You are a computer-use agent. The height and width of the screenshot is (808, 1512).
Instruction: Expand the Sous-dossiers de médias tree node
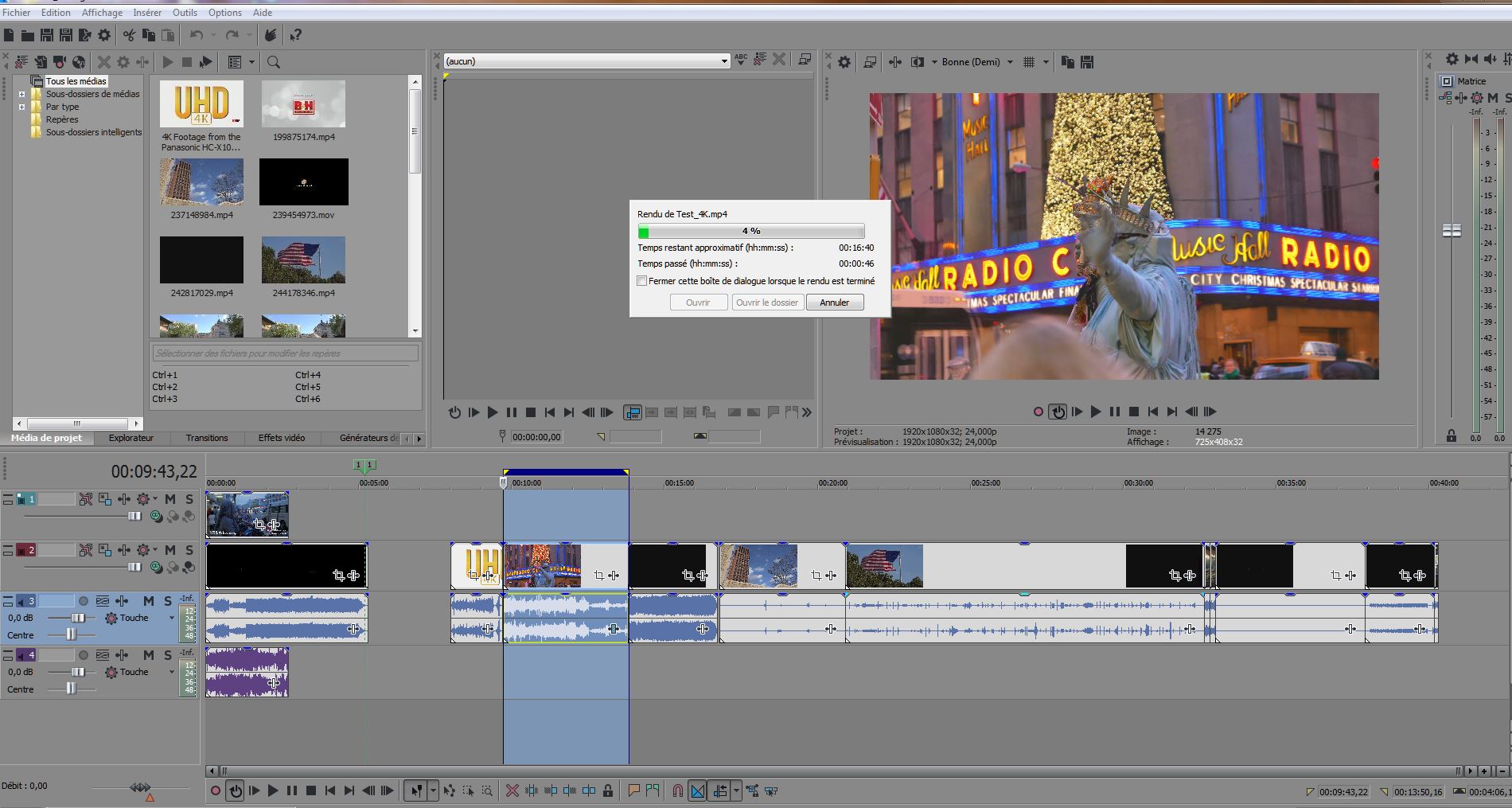pos(22,94)
